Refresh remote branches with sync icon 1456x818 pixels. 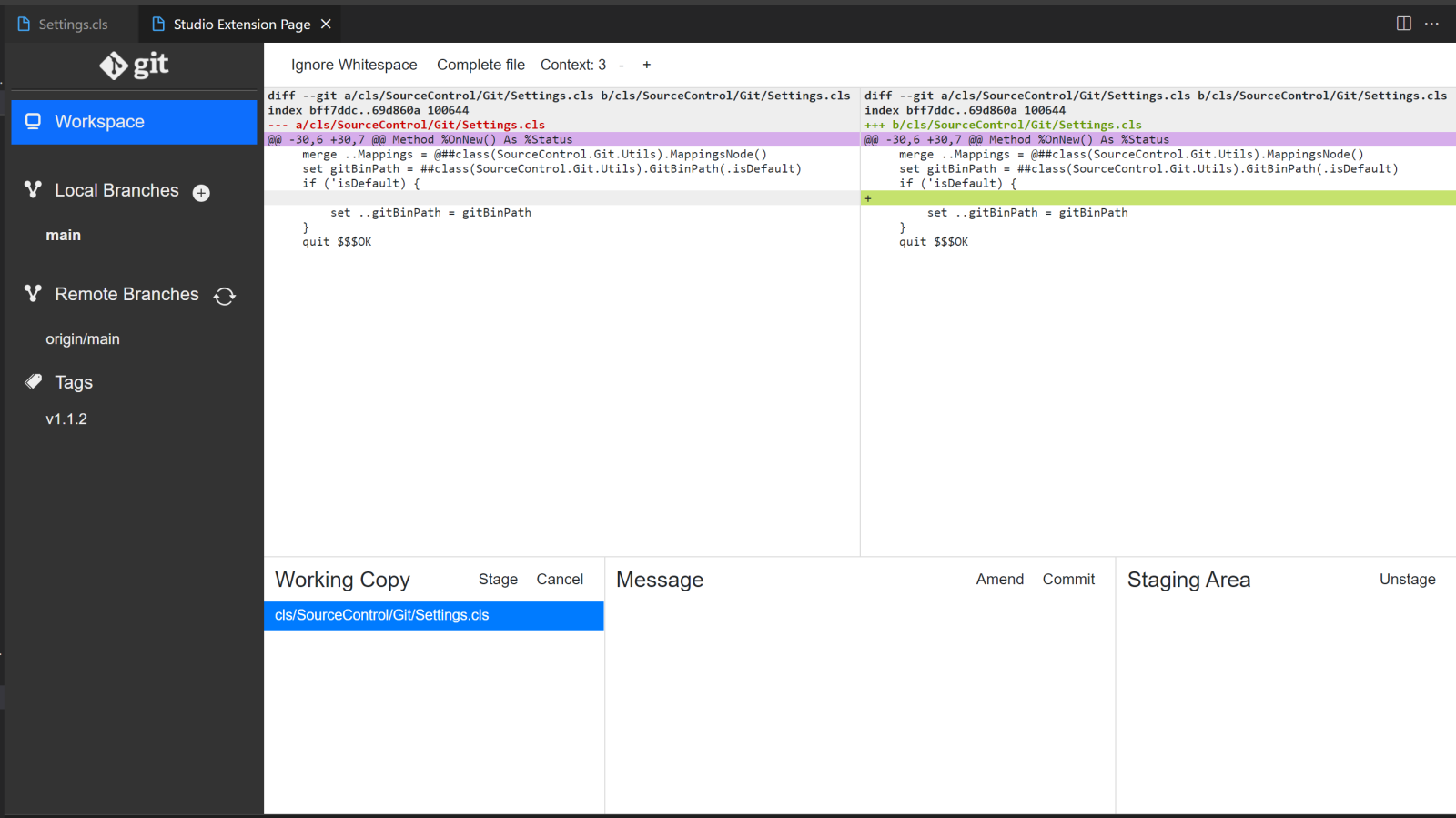coord(225,297)
